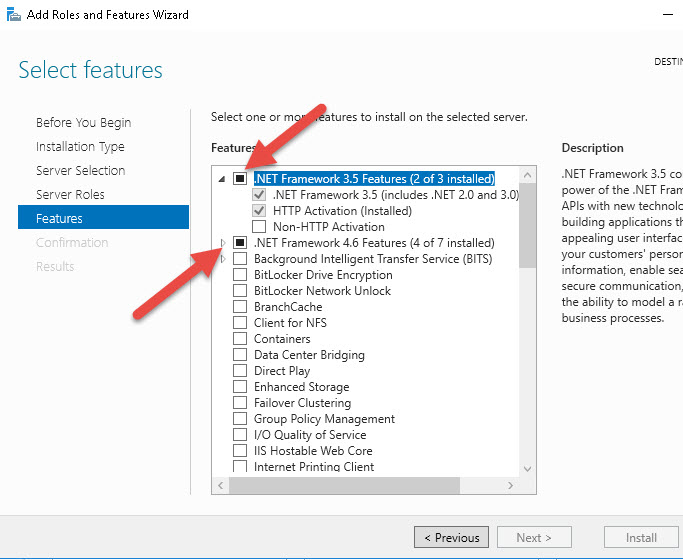Image resolution: width=683 pixels, height=560 pixels.
Task: Click horizontal scroll left arrow
Action: point(220,485)
